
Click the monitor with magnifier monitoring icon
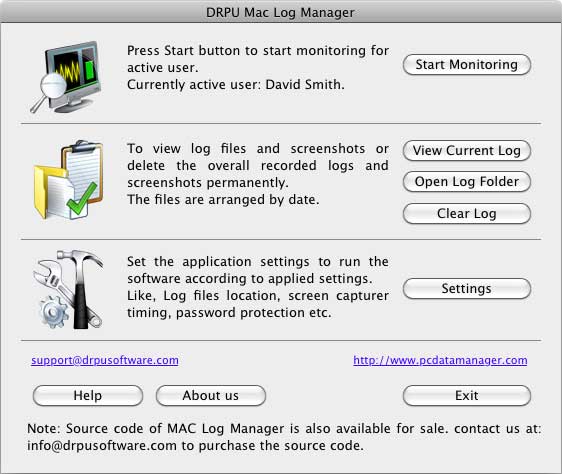coord(66,76)
